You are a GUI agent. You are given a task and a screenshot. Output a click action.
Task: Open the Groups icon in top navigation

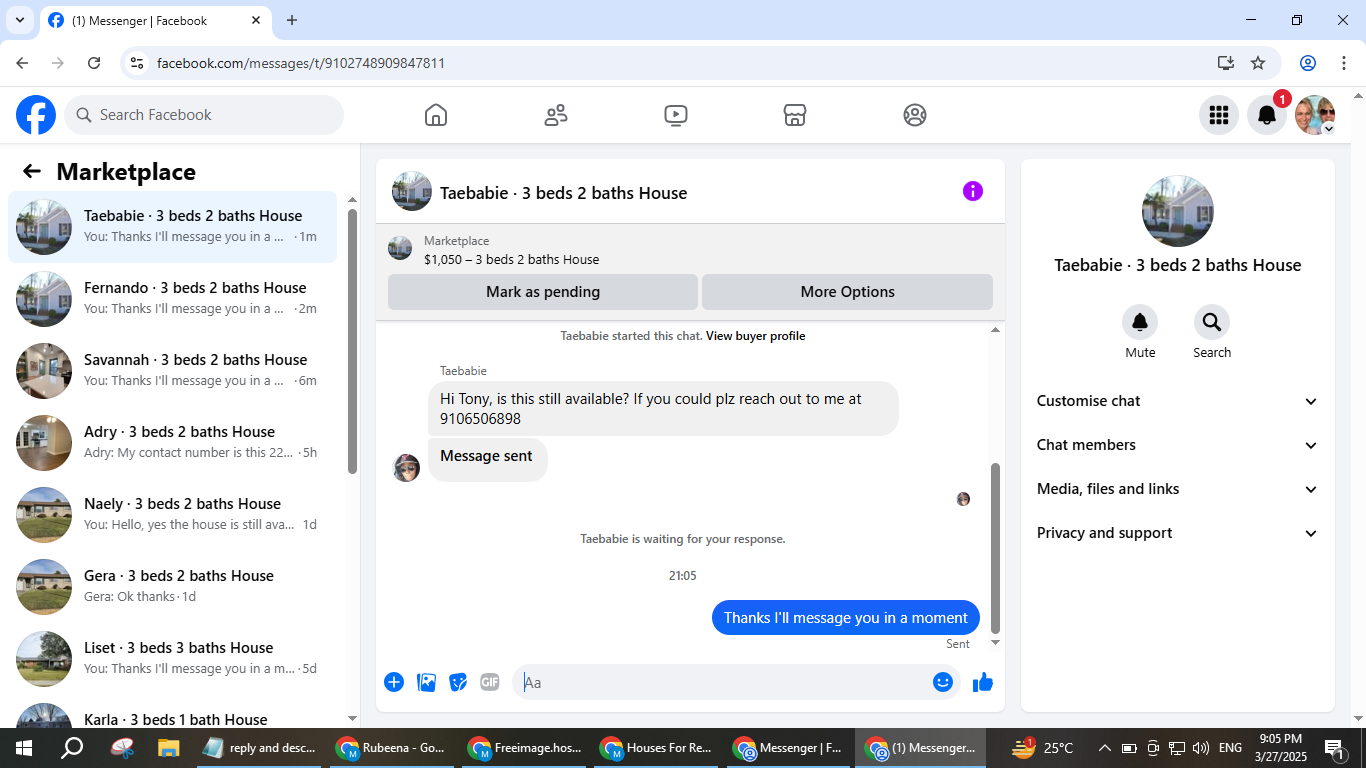tap(915, 115)
